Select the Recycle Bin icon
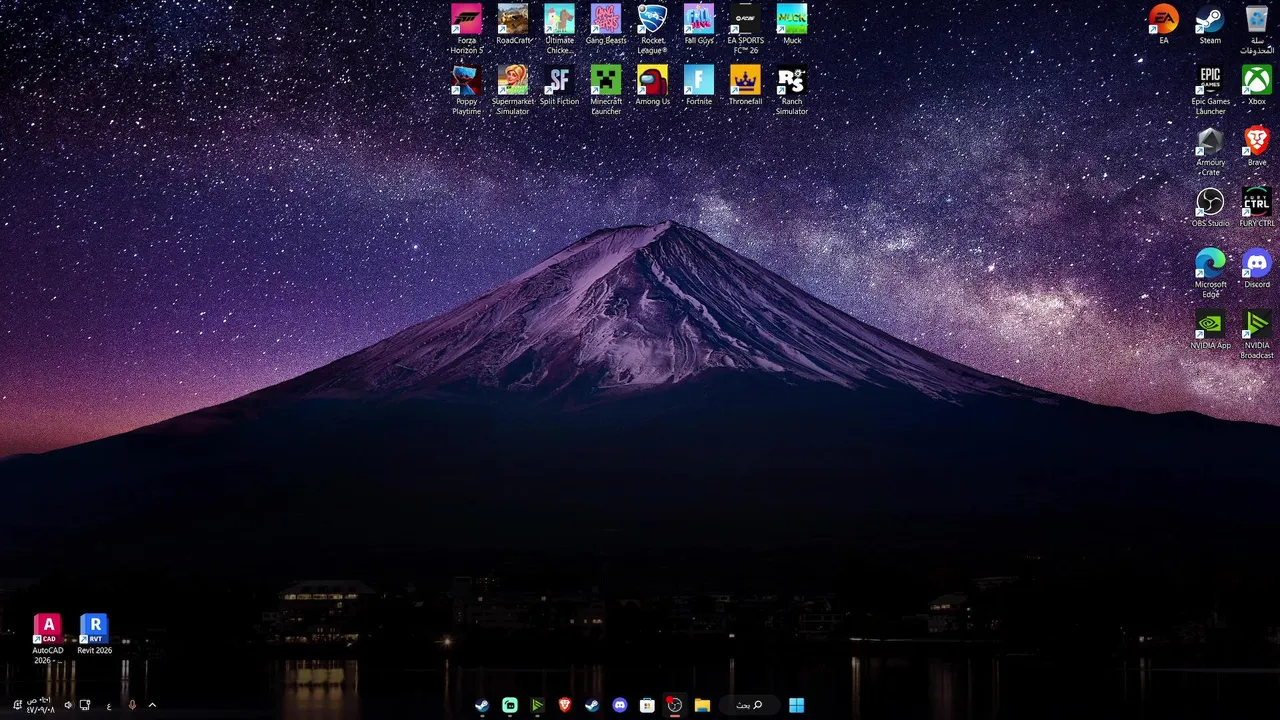 coord(1257,30)
